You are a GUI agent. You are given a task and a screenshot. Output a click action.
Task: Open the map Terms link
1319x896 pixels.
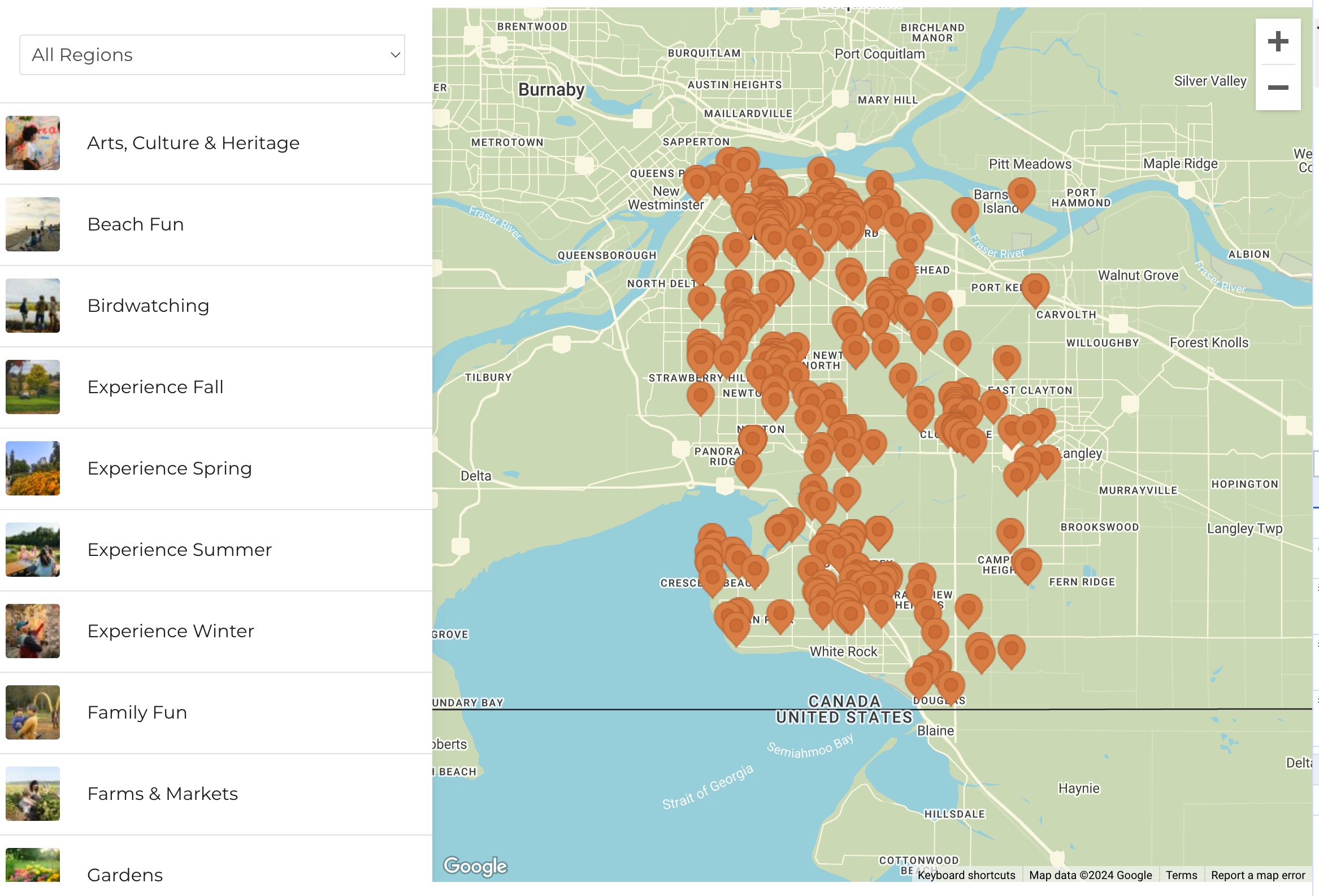tap(1181, 875)
